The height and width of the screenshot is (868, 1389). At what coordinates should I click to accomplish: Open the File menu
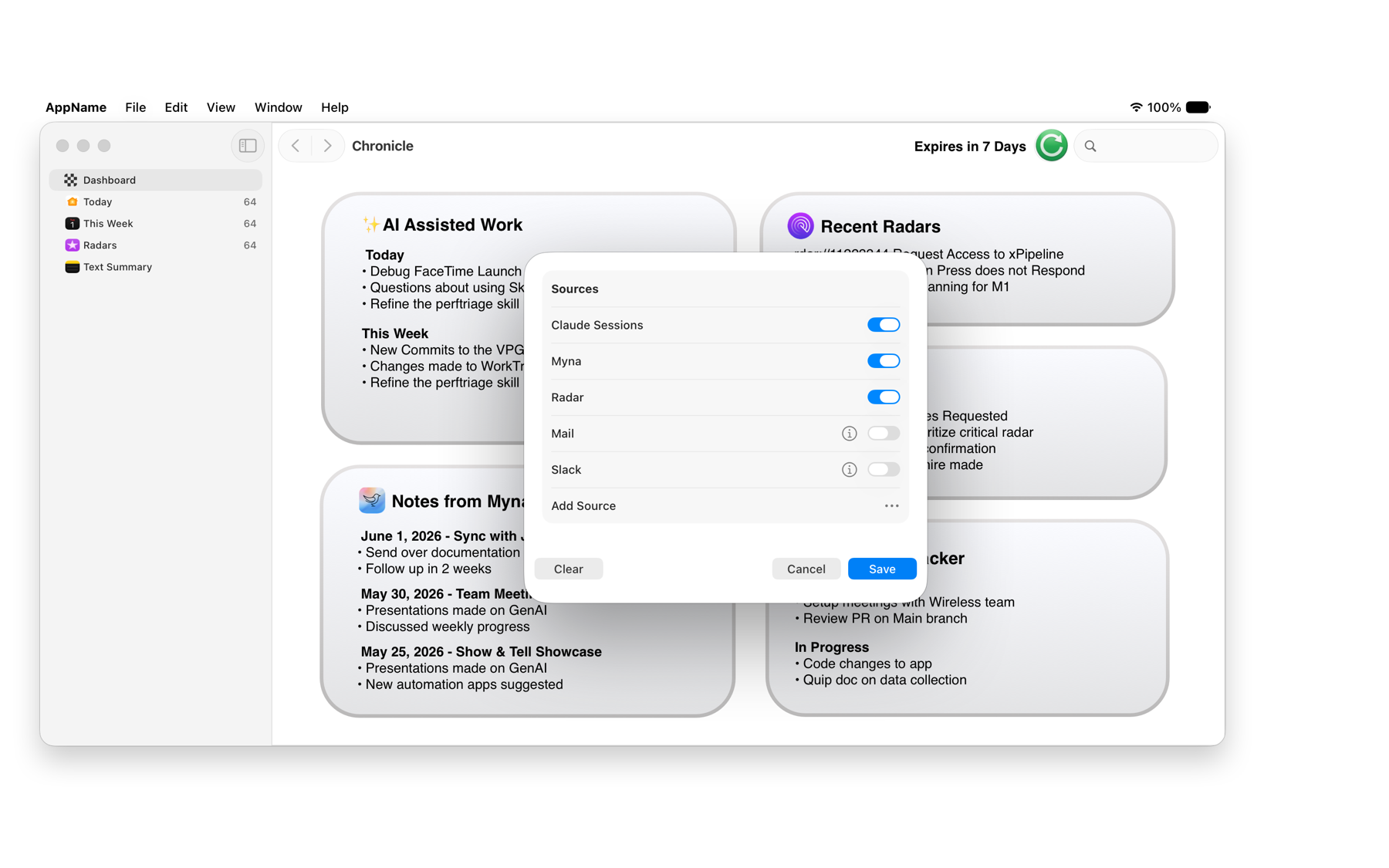[135, 107]
